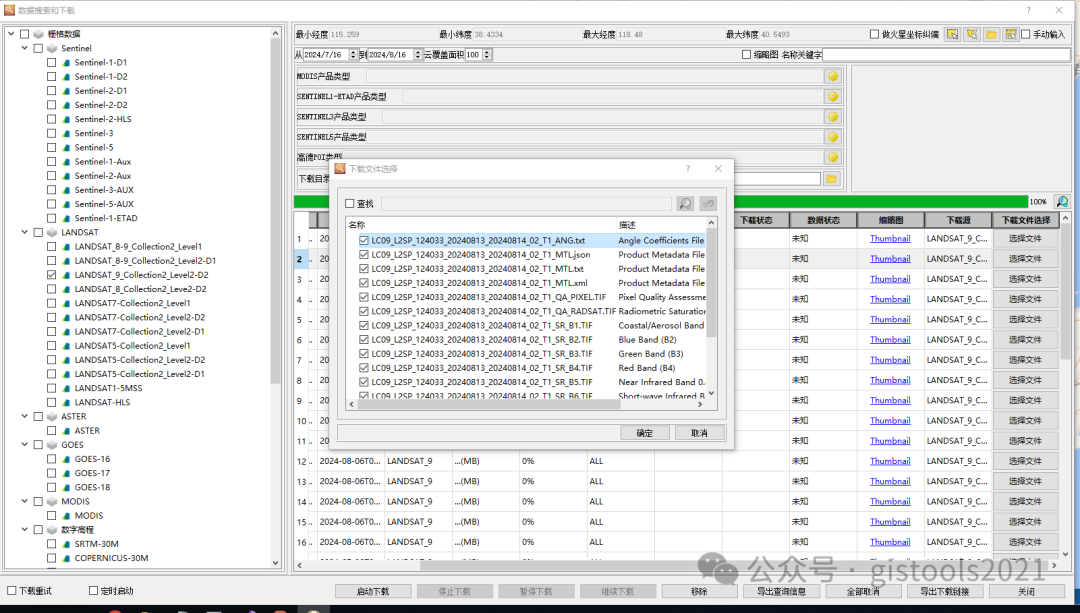Collapse the LANDSAT tree node
The image size is (1080, 613).
coord(25,232)
